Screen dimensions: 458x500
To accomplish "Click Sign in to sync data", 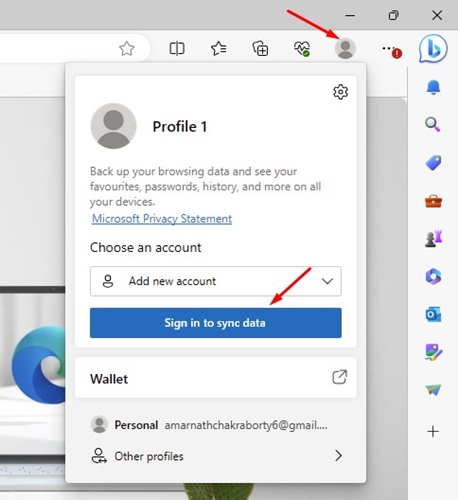I will 216,323.
